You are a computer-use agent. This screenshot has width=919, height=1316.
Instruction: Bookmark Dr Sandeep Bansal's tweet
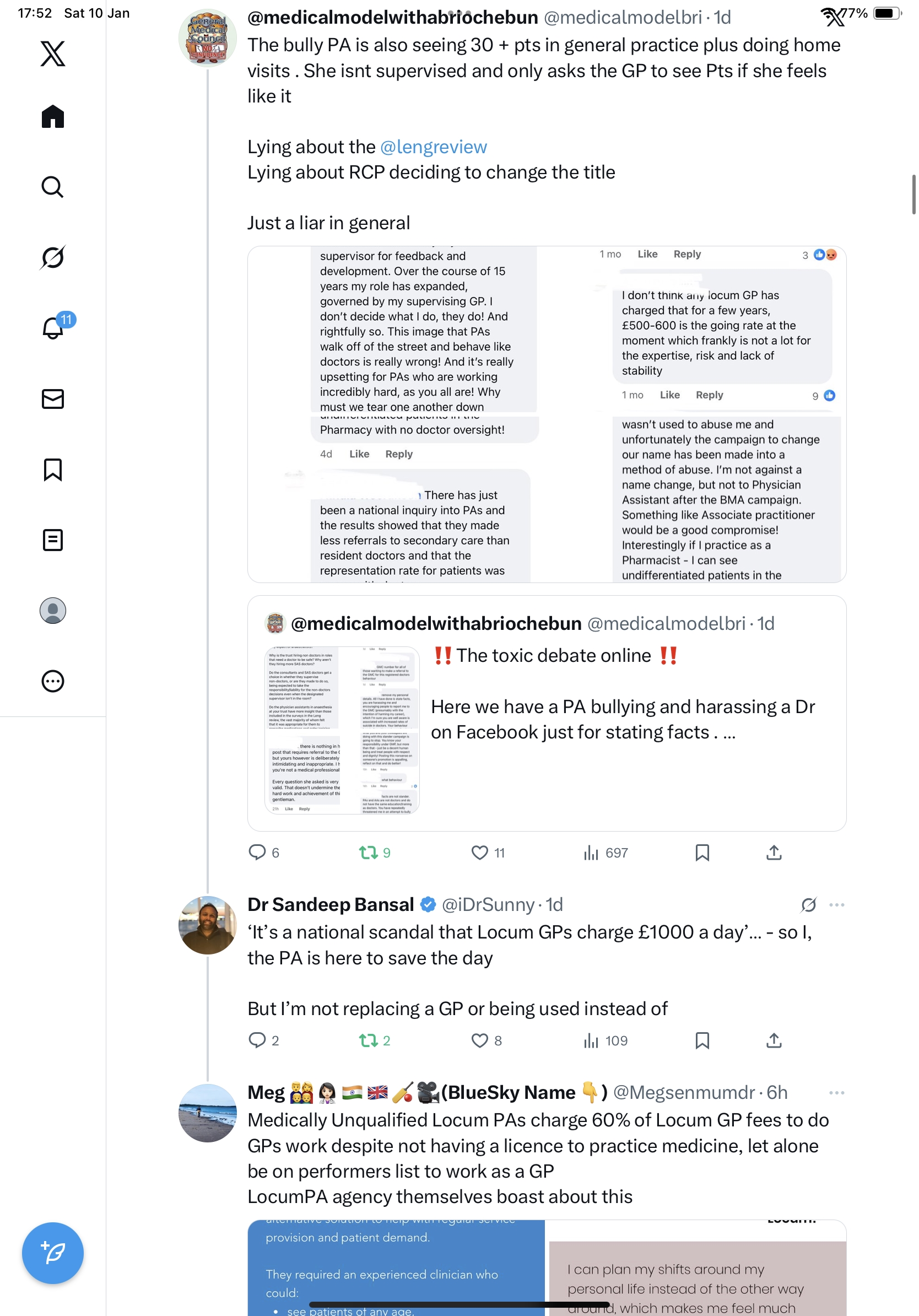[x=702, y=1040]
